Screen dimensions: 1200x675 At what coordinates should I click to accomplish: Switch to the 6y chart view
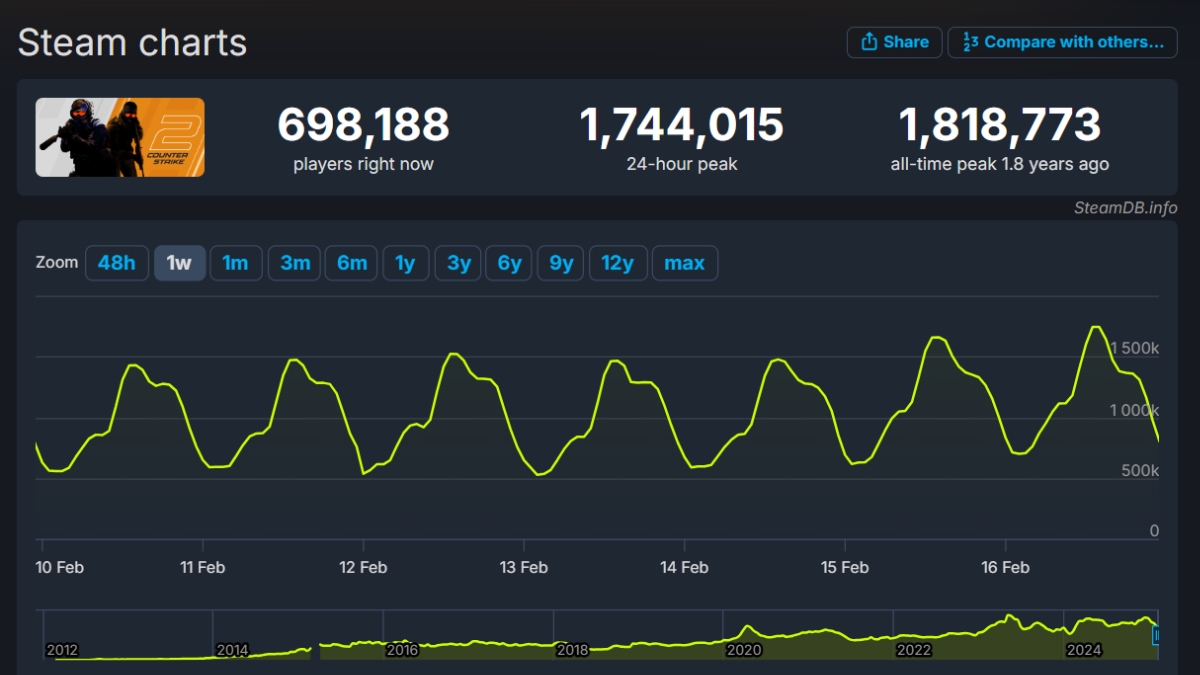(x=509, y=262)
